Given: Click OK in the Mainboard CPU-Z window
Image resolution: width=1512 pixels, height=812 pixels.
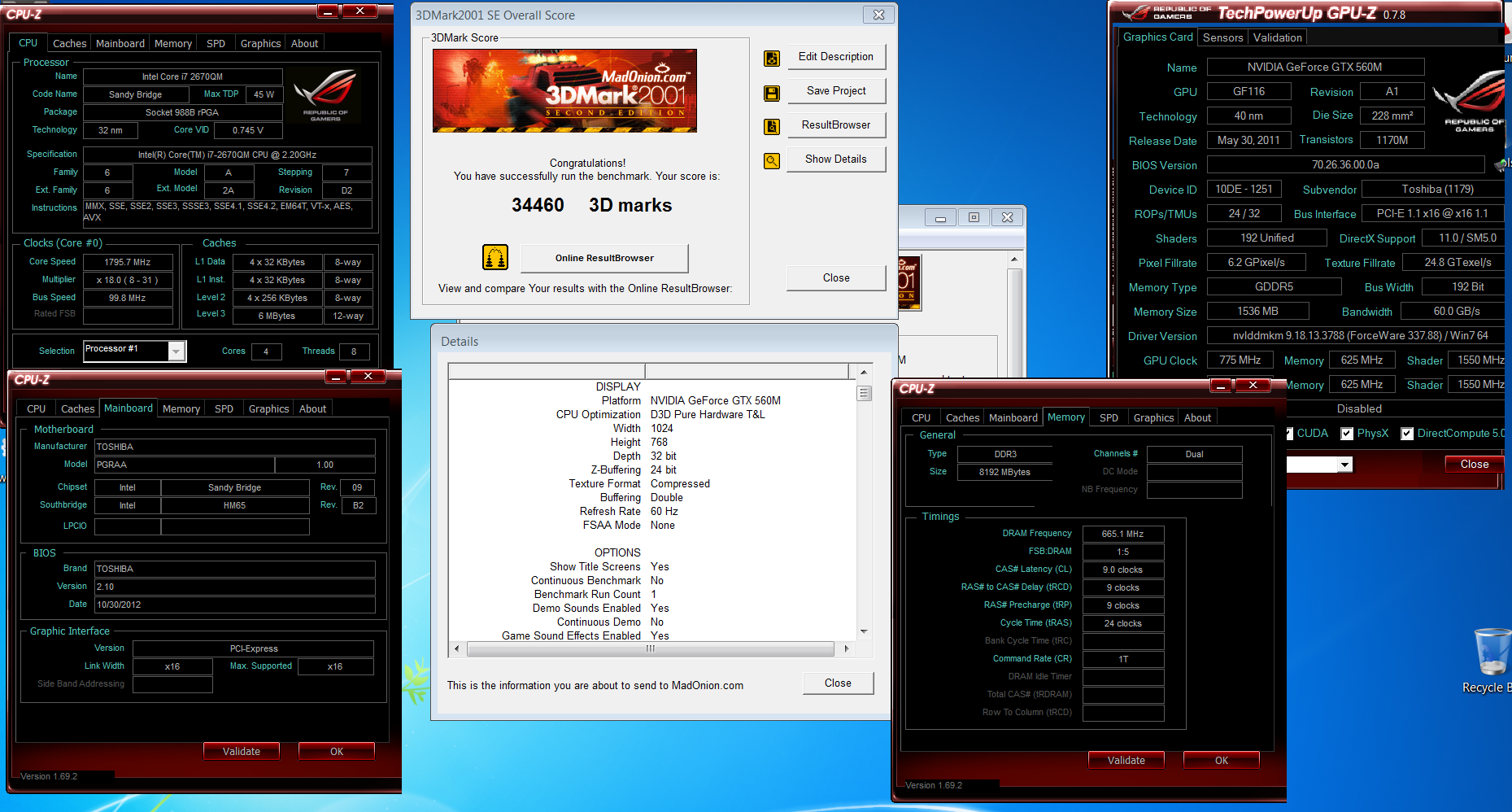Looking at the screenshot, I should coord(337,751).
